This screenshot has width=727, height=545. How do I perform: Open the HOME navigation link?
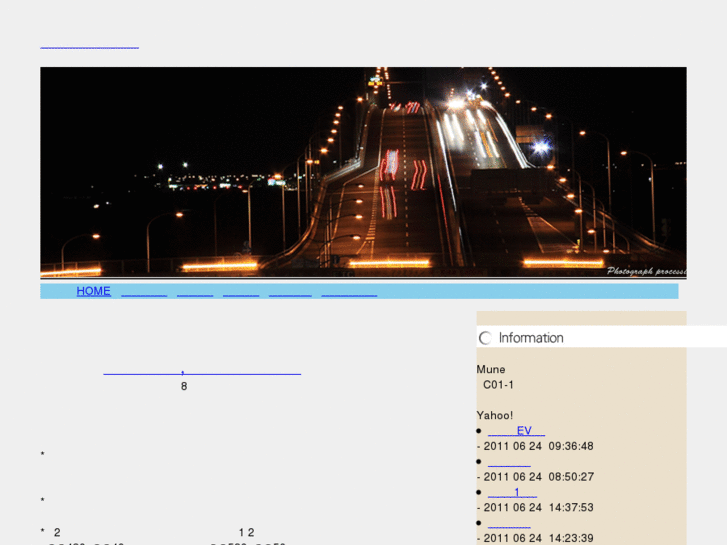coord(93,291)
